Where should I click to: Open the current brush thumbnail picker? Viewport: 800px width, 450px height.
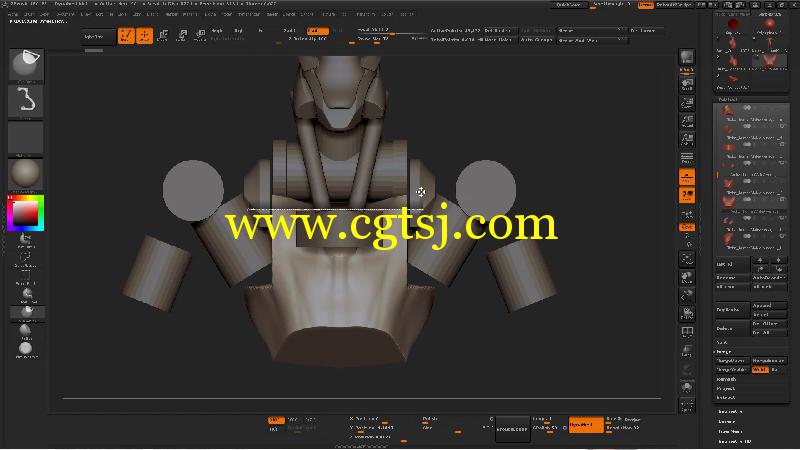point(27,65)
